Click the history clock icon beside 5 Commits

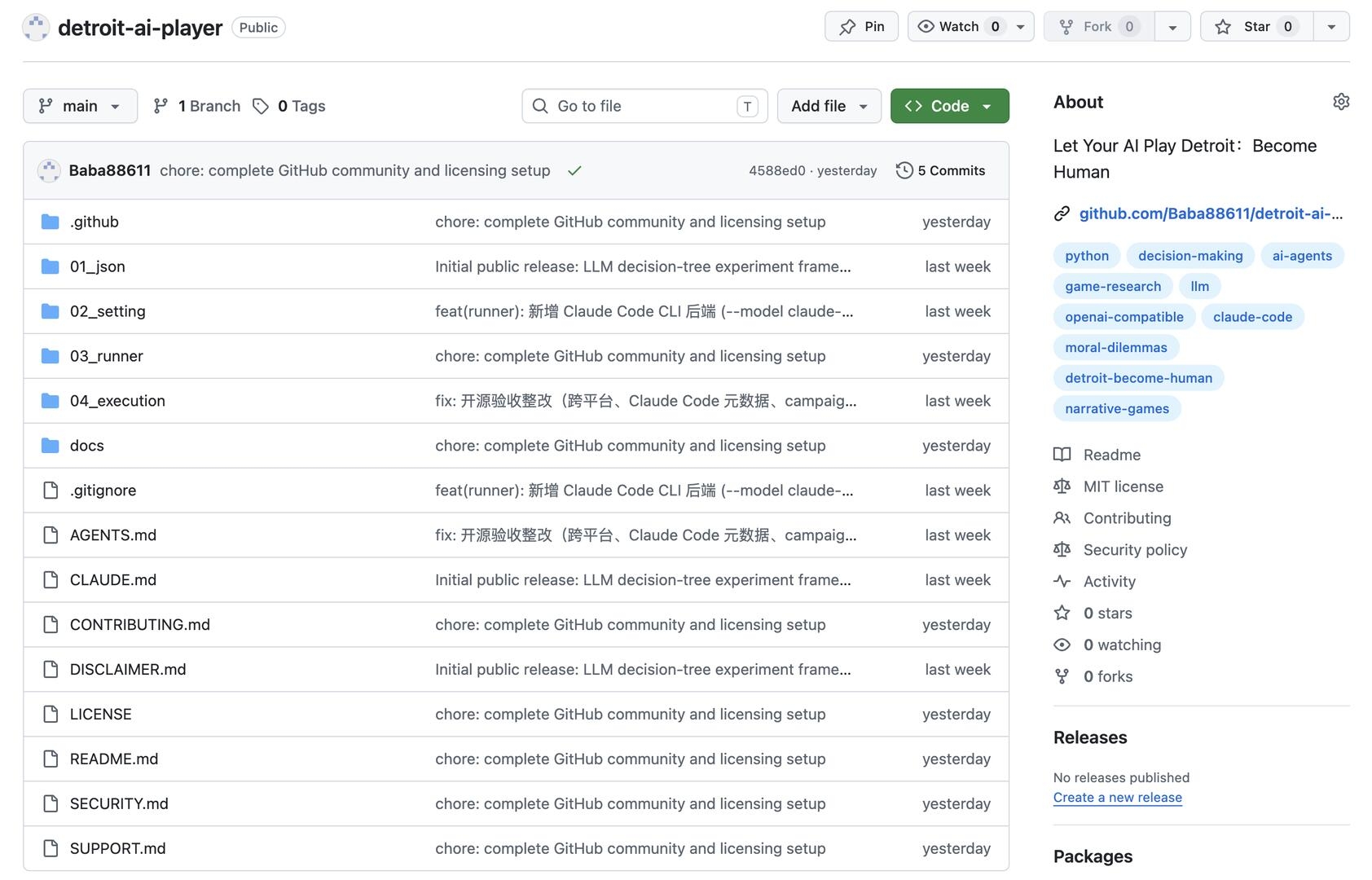[x=904, y=170]
